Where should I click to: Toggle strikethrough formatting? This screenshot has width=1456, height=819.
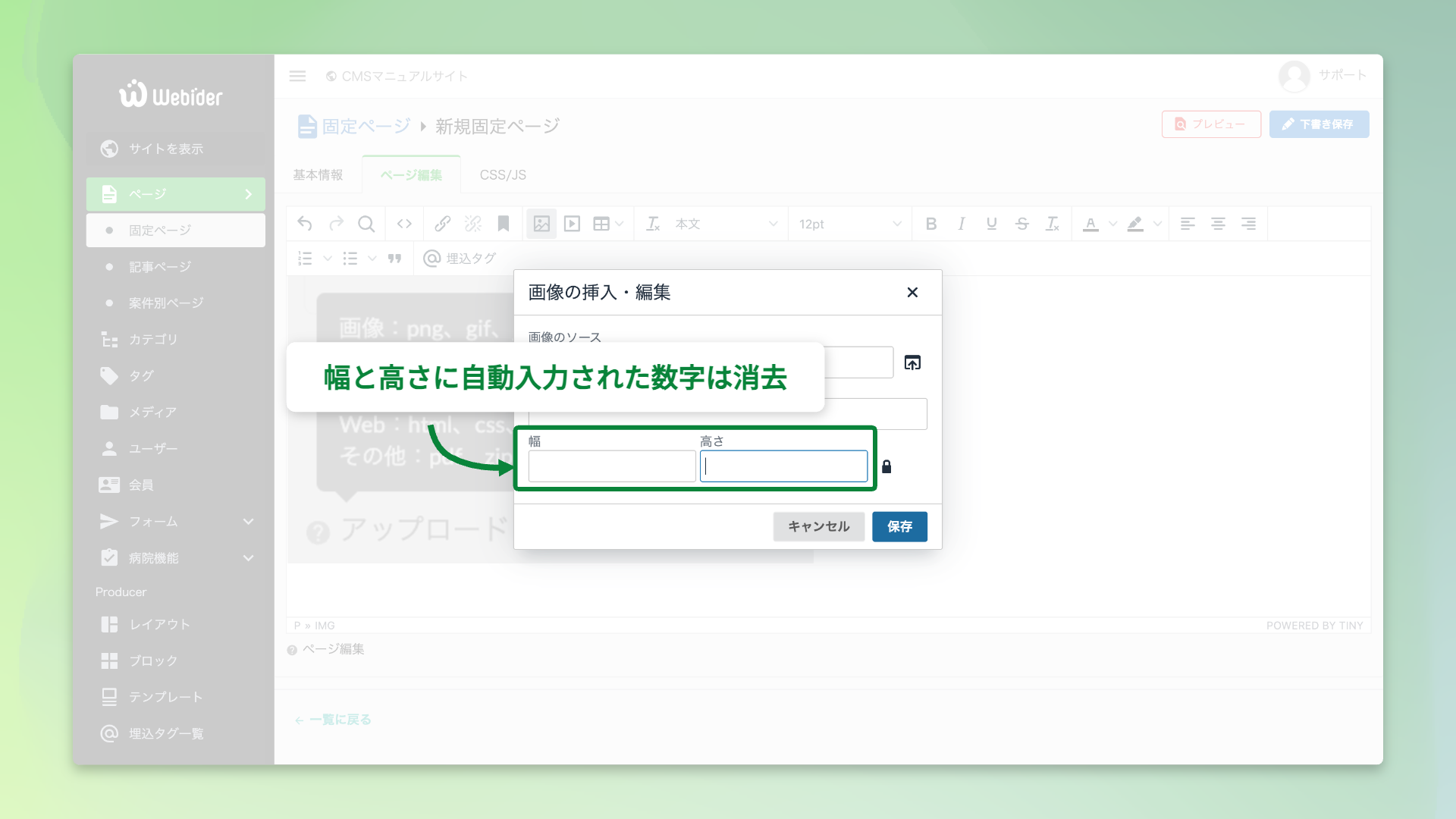point(1022,223)
